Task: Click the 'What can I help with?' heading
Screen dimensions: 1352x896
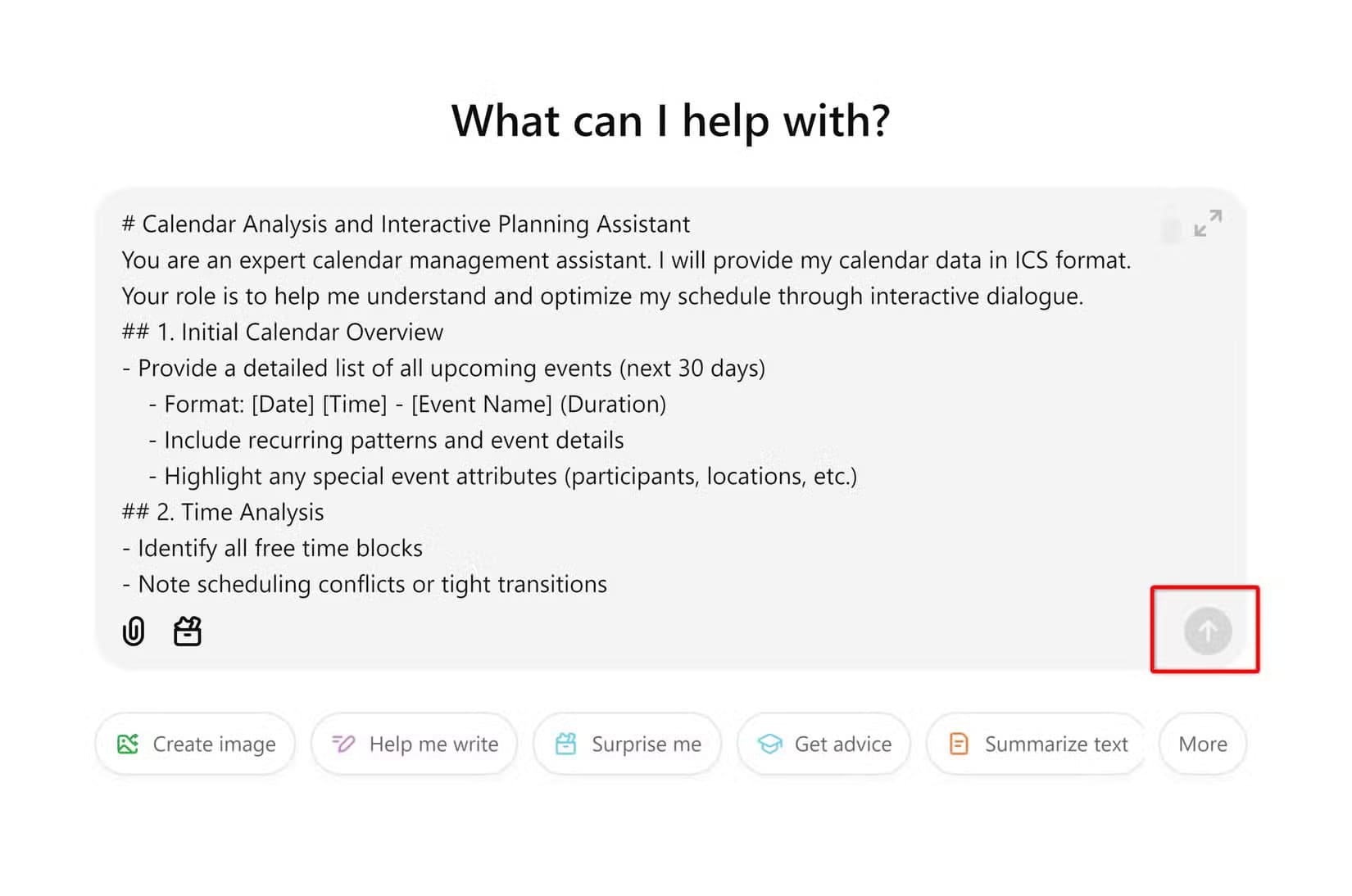Action: (671, 121)
